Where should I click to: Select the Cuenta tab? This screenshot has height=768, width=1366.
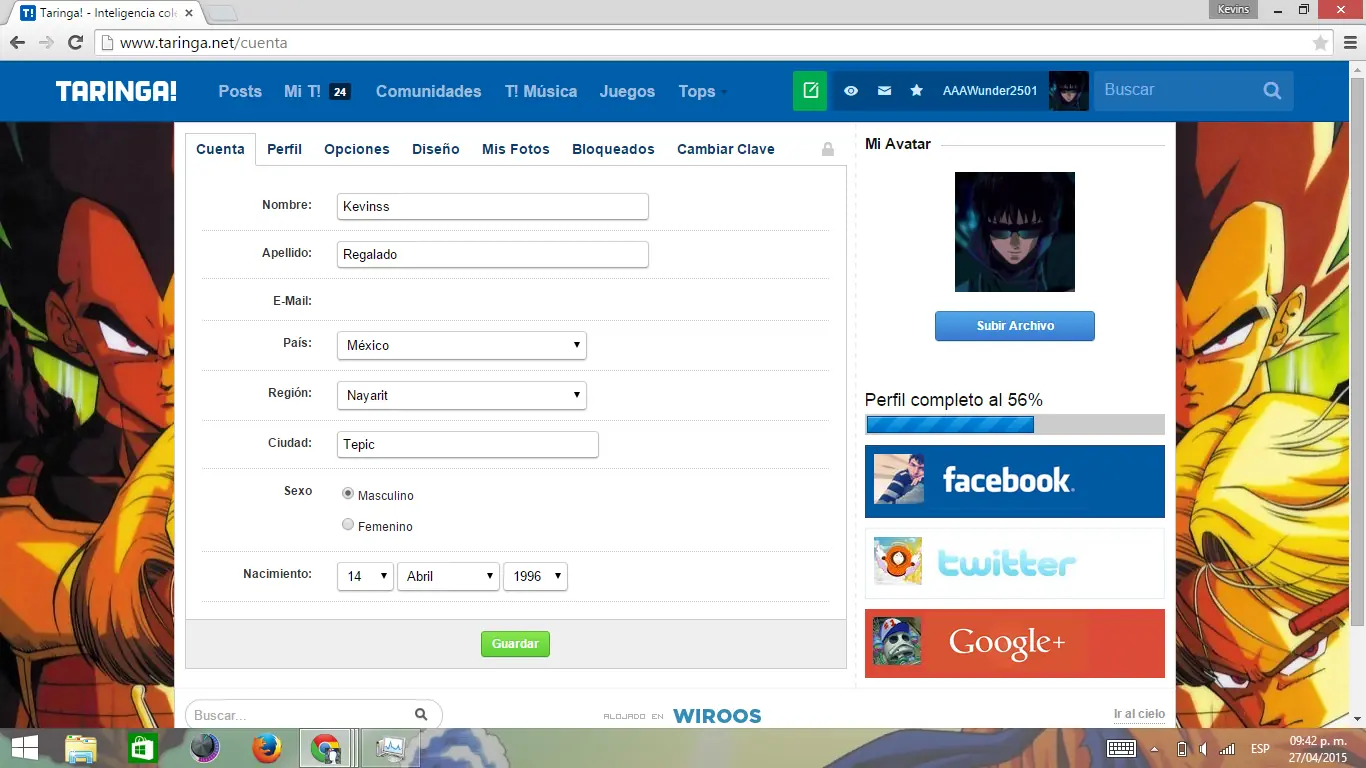pos(220,149)
